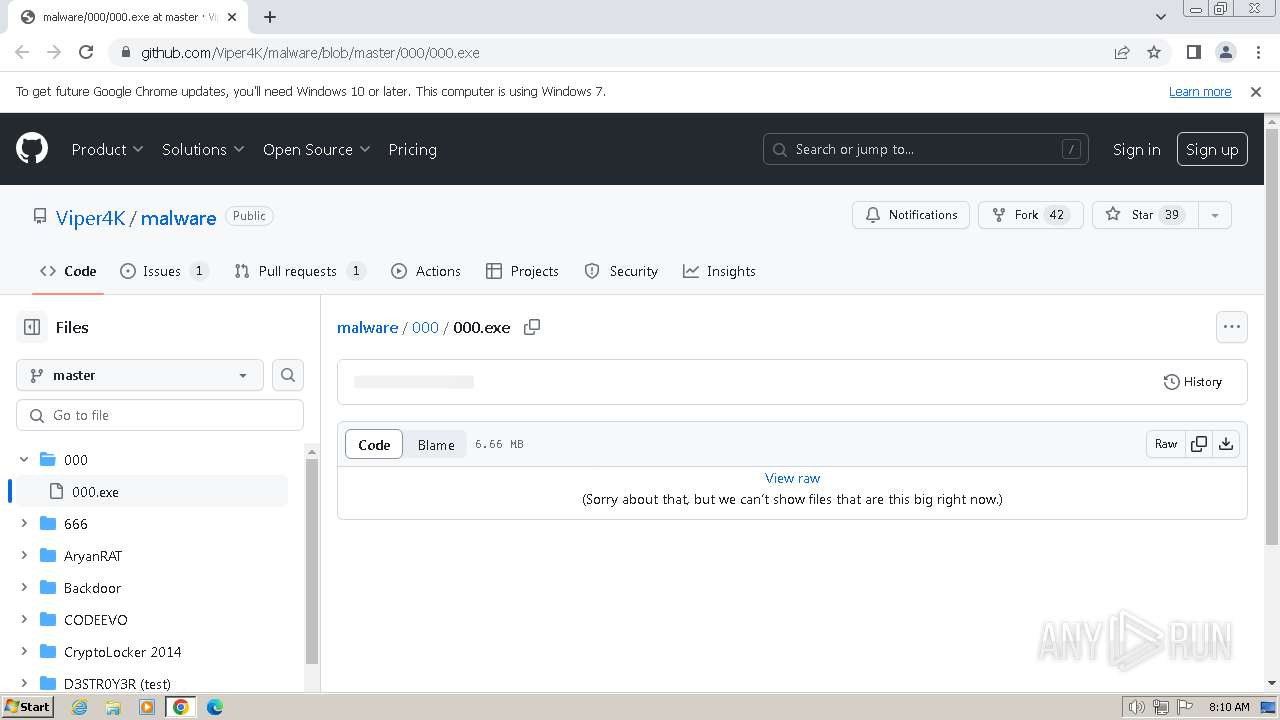Focus the Search or jump to field
The height and width of the screenshot is (720, 1280).
click(x=926, y=149)
